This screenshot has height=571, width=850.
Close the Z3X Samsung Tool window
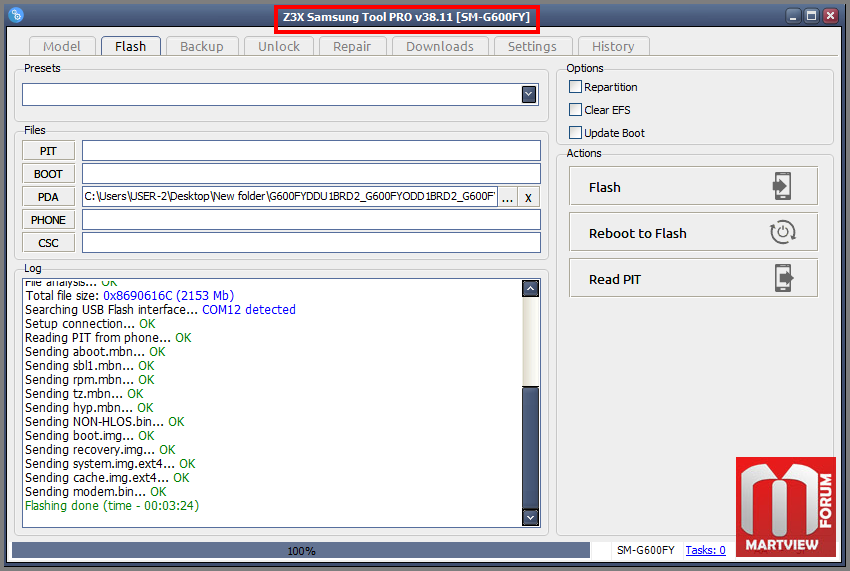pyautogui.click(x=830, y=16)
